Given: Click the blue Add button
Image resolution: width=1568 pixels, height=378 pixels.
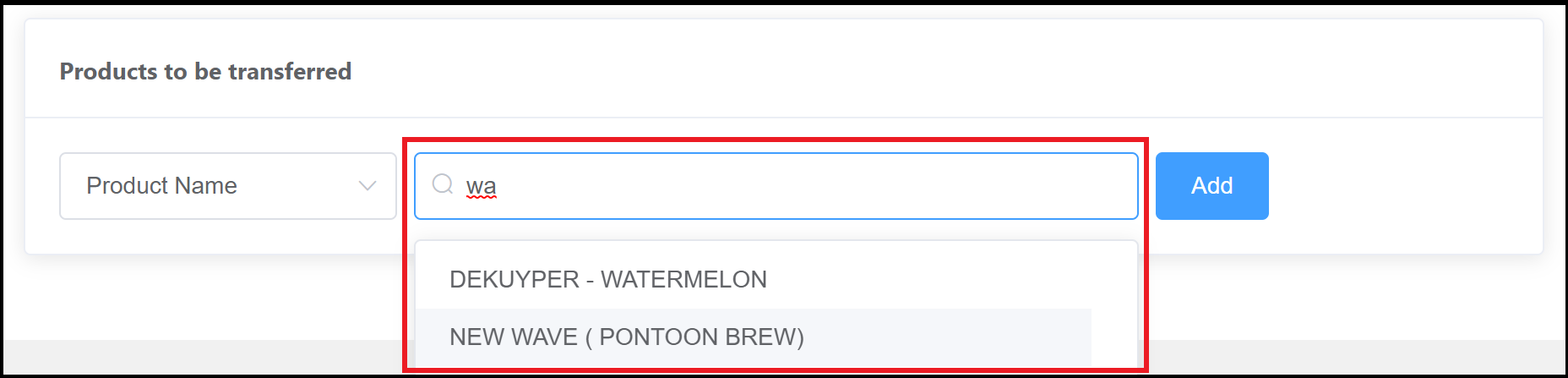Looking at the screenshot, I should (x=1211, y=186).
